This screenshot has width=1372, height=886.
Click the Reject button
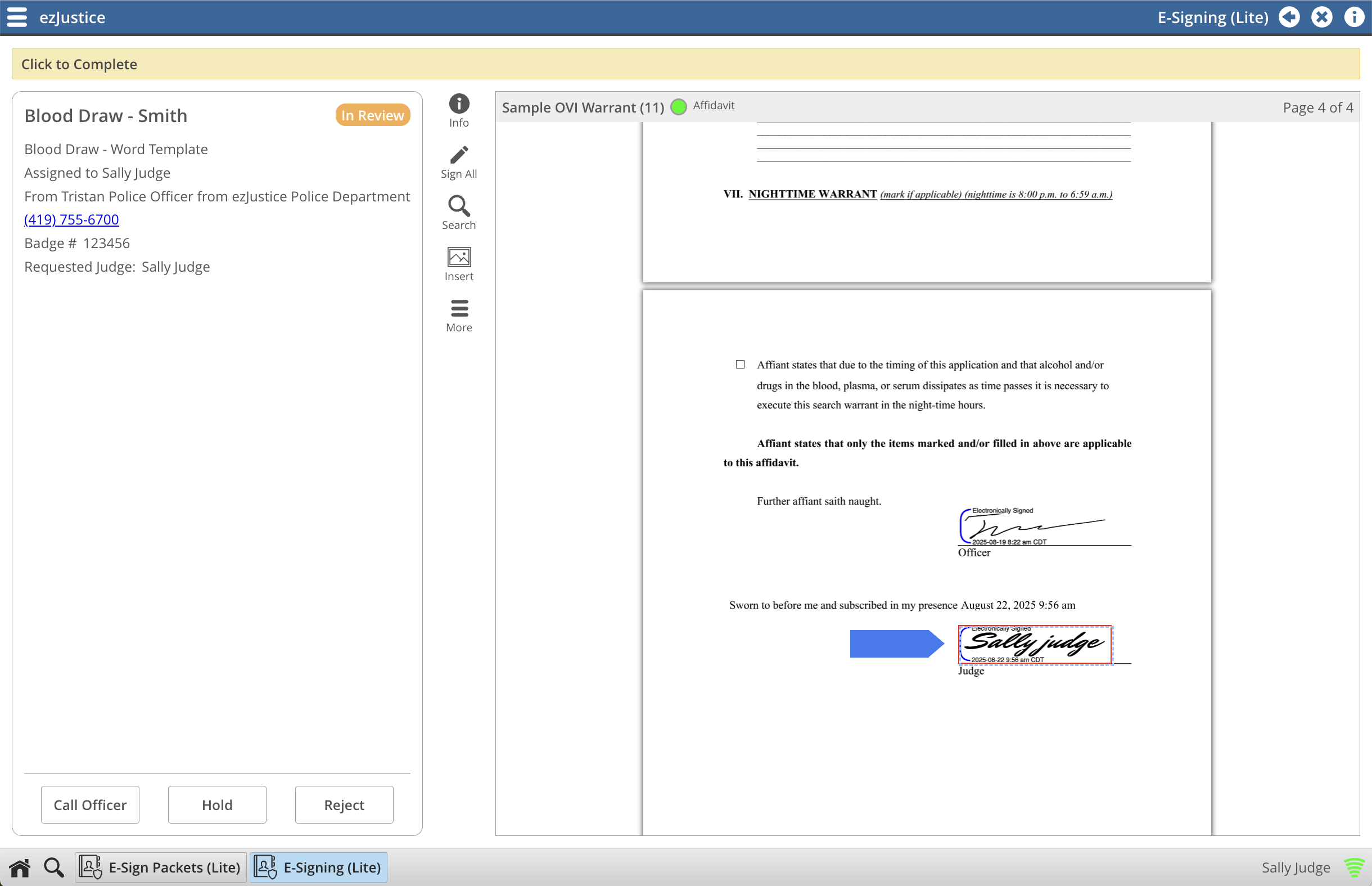pyautogui.click(x=345, y=804)
